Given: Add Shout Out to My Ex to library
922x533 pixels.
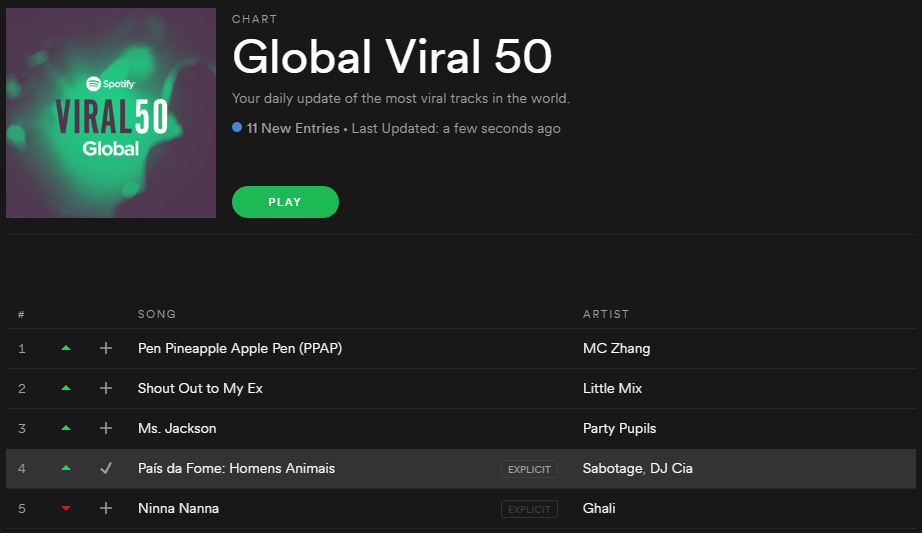Looking at the screenshot, I should [106, 388].
